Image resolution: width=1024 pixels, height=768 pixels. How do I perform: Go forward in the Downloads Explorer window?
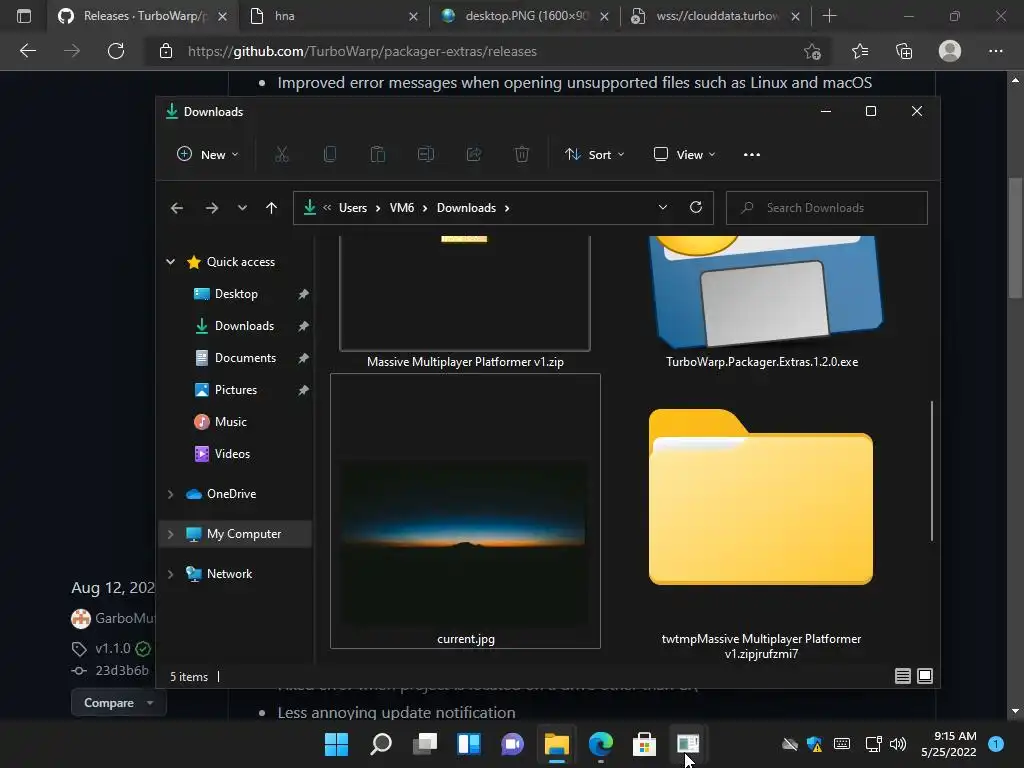(x=212, y=208)
